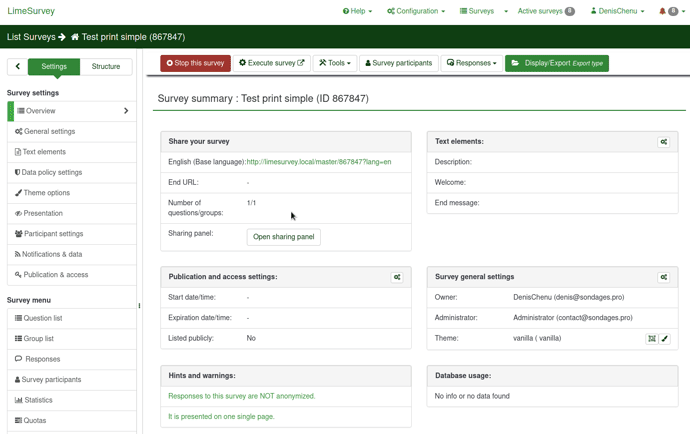The image size is (690, 434).
Task: Click Open sharing panel button
Action: pyautogui.click(x=284, y=237)
